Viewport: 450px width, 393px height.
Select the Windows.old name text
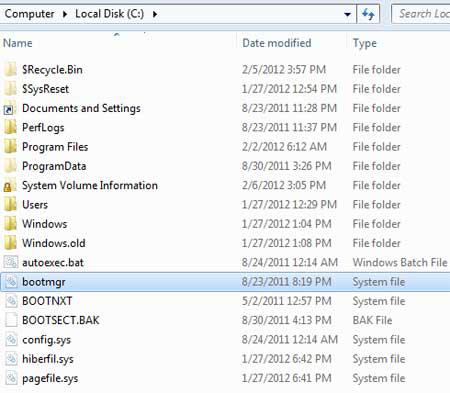pyautogui.click(x=54, y=243)
